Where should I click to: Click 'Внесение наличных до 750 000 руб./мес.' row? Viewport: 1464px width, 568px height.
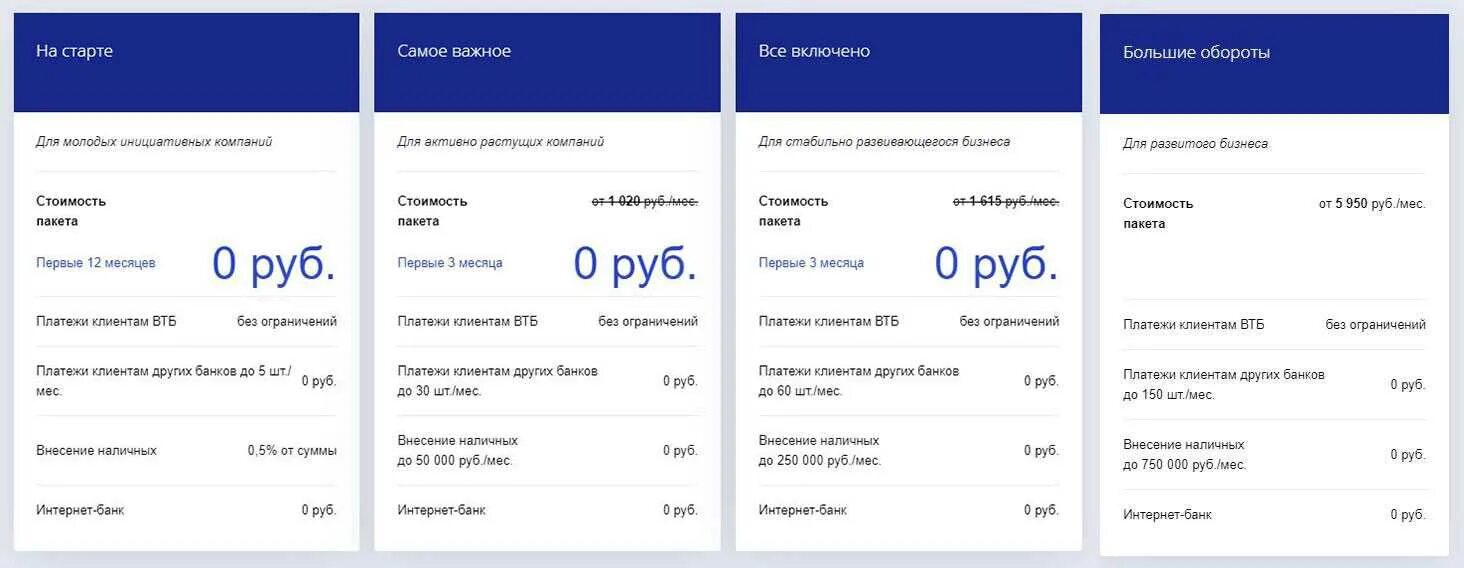point(1274,455)
